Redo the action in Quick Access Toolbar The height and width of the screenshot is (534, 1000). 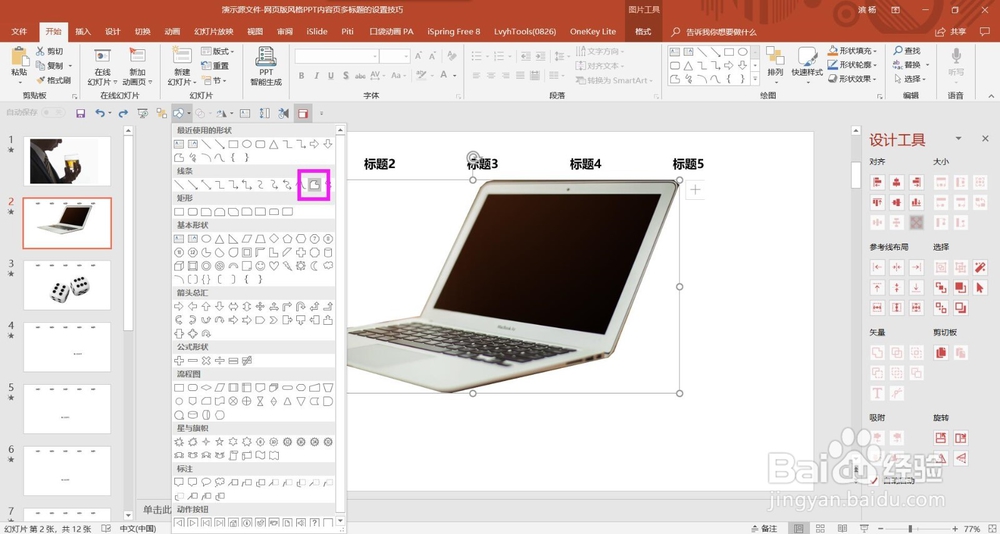click(x=122, y=114)
